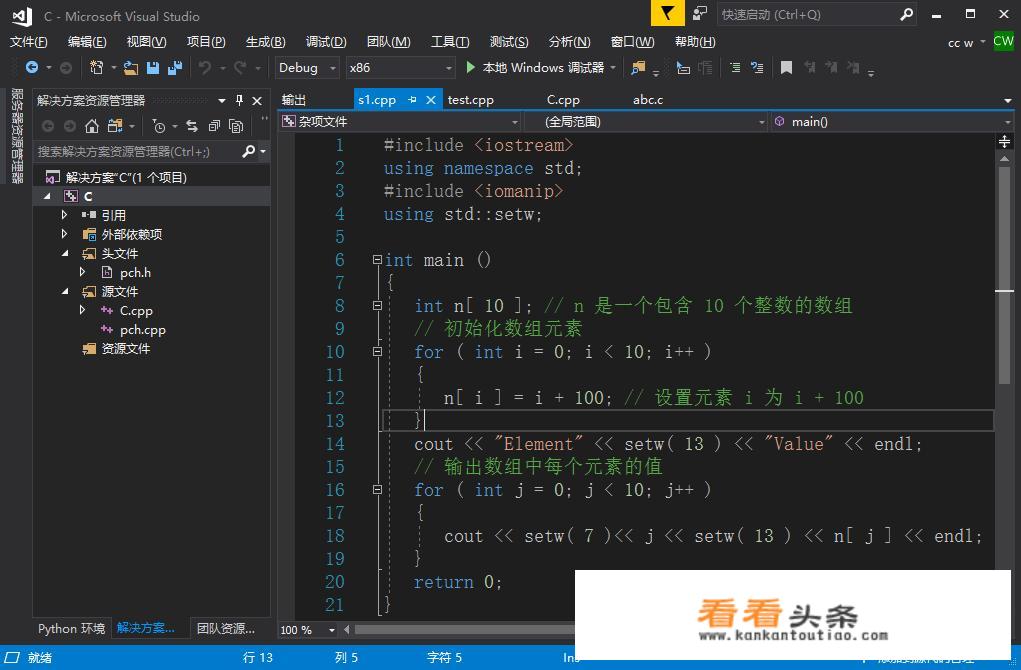Start debugging with the green play icon
This screenshot has width=1021, height=670.
(471, 67)
